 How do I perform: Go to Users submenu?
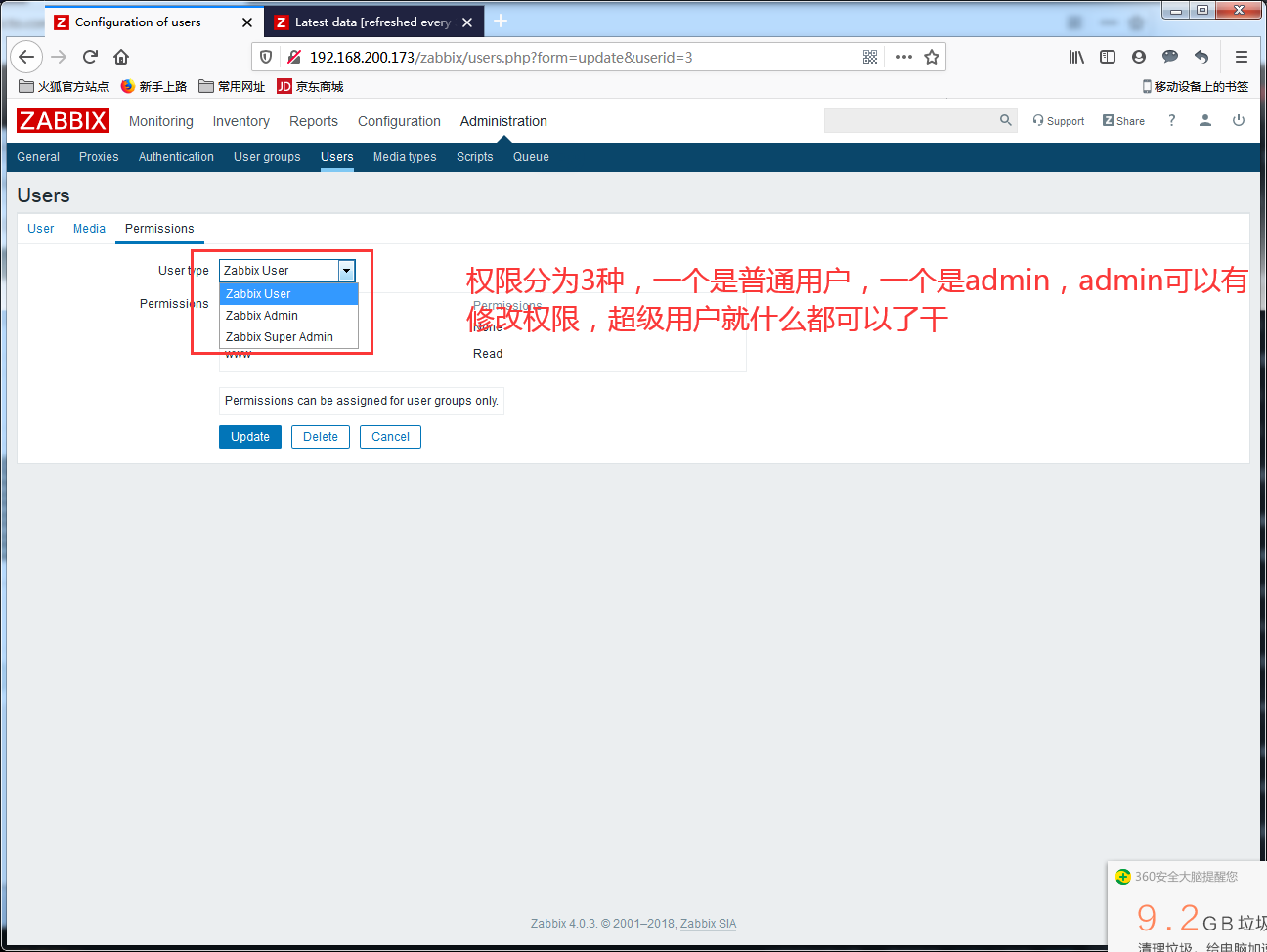(337, 157)
